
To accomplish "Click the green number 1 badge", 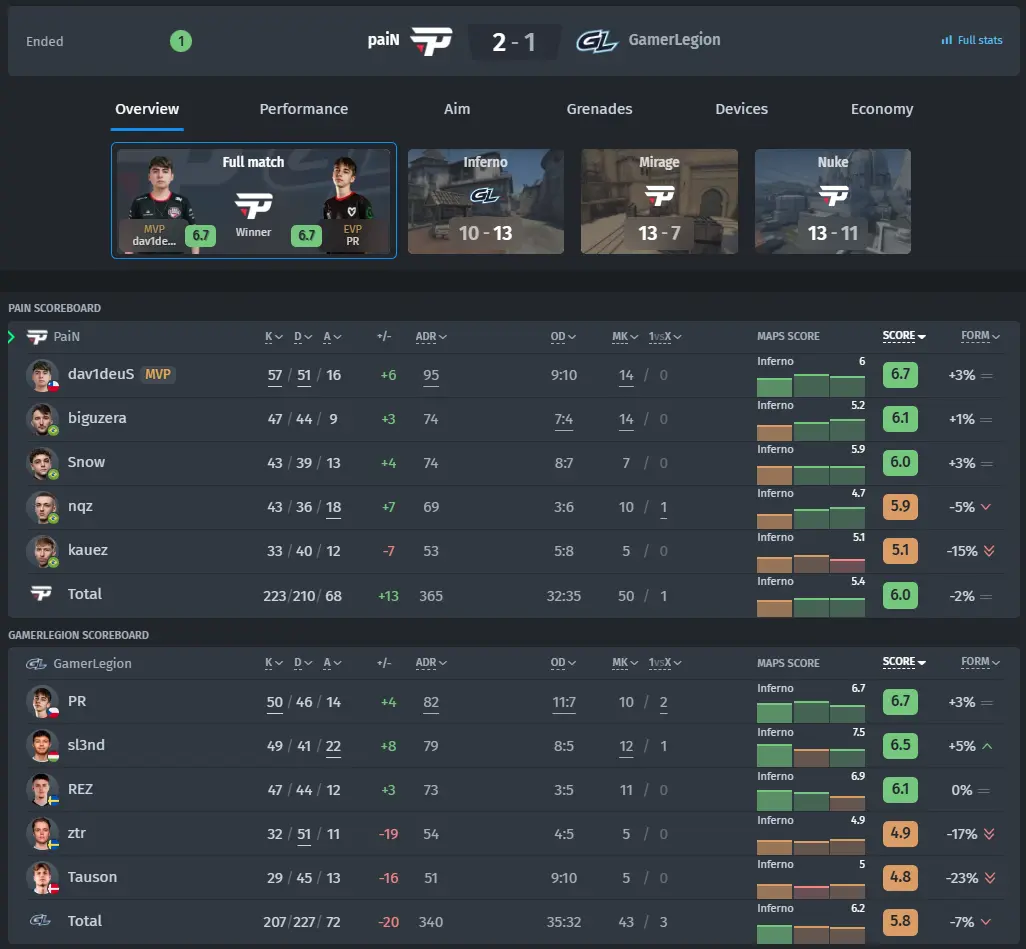I will click(181, 41).
